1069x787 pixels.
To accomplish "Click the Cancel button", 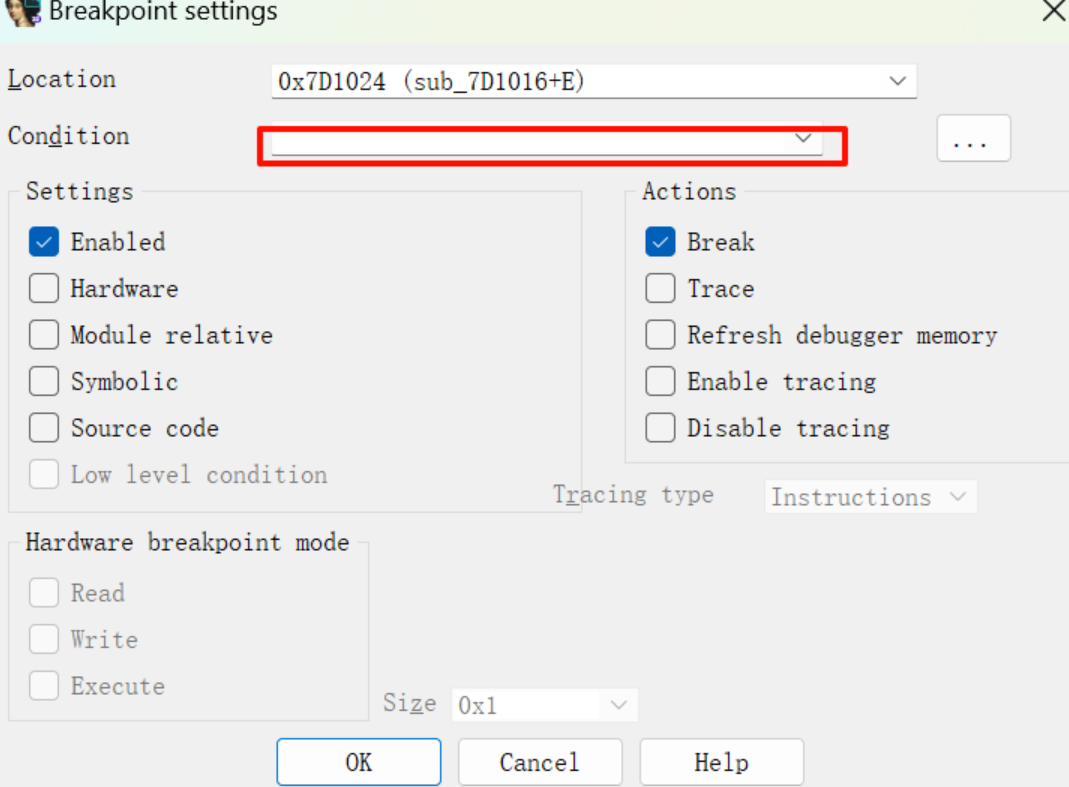I will tap(540, 763).
